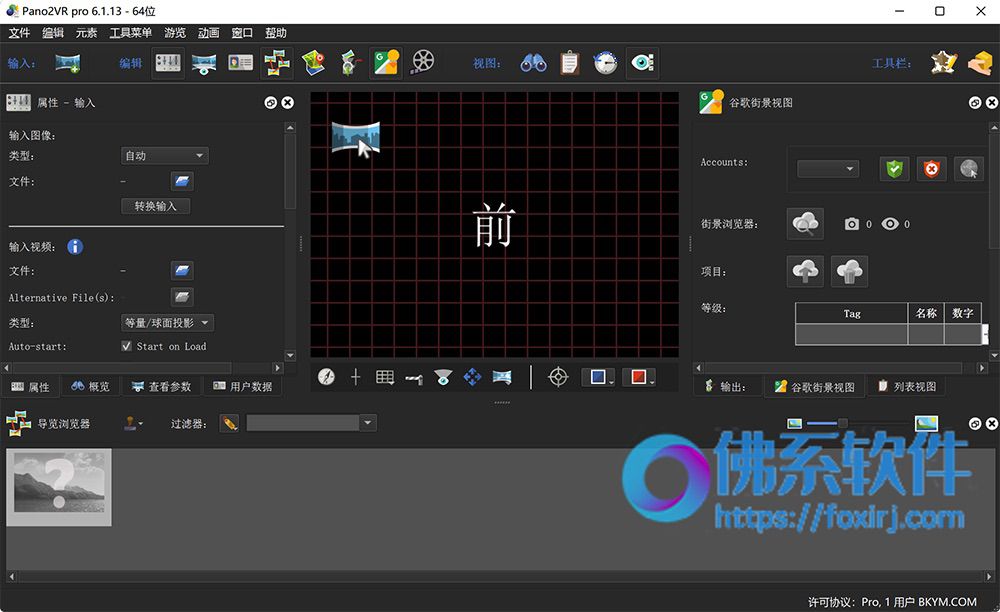Image resolution: width=1000 pixels, height=612 pixels.
Task: Switch to the 输出 tab
Action: click(x=726, y=387)
